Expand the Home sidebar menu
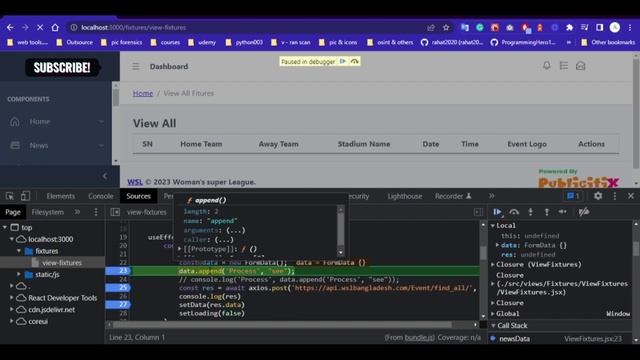This screenshot has width=640, height=360. [x=56, y=121]
